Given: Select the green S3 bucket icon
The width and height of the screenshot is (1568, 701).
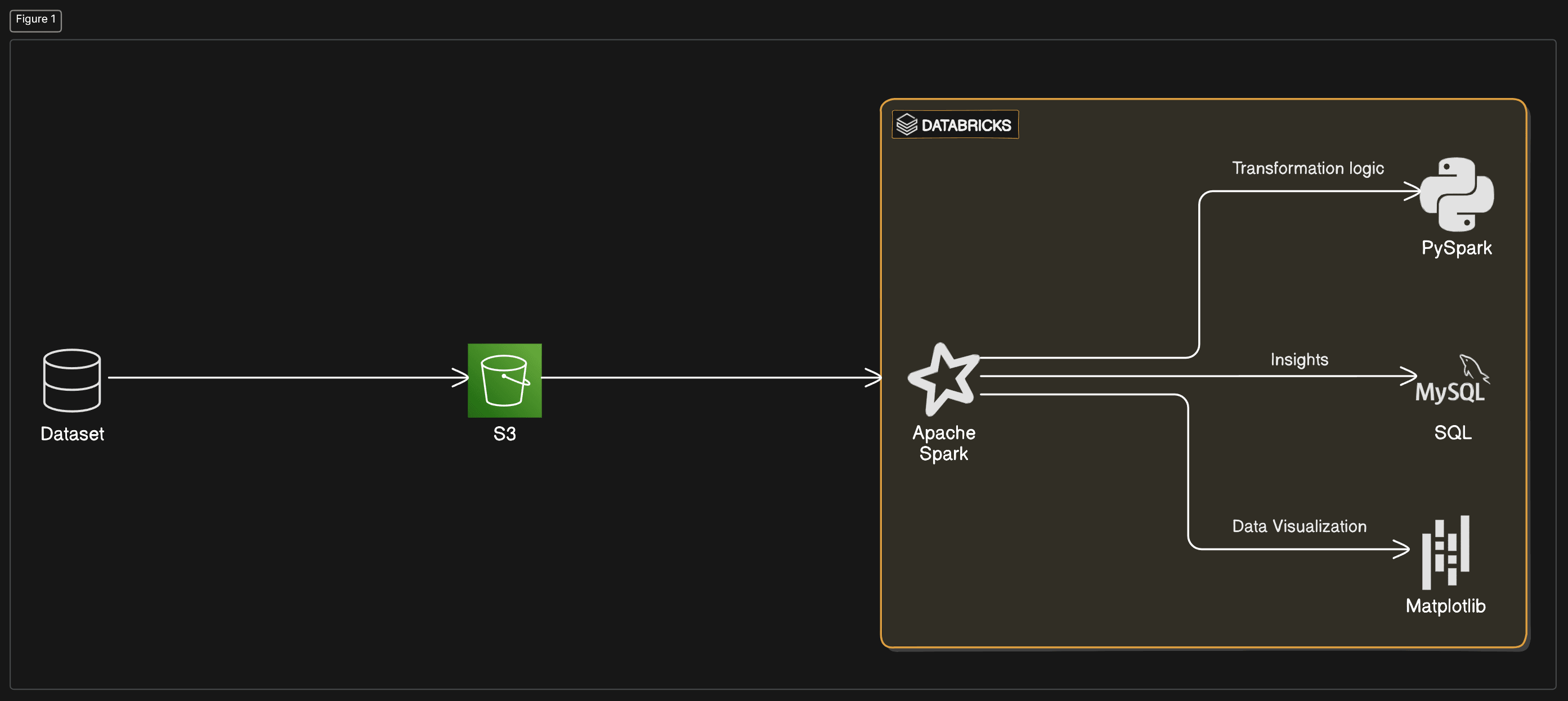Looking at the screenshot, I should pos(505,380).
